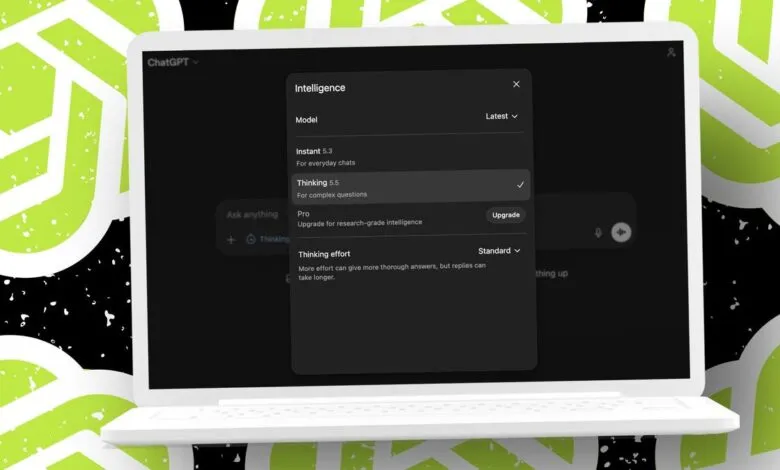The width and height of the screenshot is (780, 470).
Task: Select the Instant 5.3 model
Action: (x=409, y=157)
